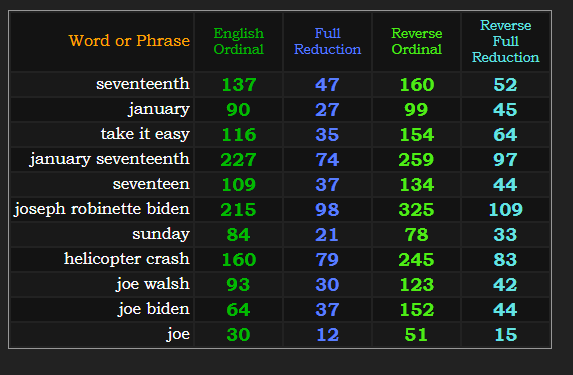Viewport: 573px width, 375px height.
Task: Click the English Ordinal value 93
Action: coord(238,285)
